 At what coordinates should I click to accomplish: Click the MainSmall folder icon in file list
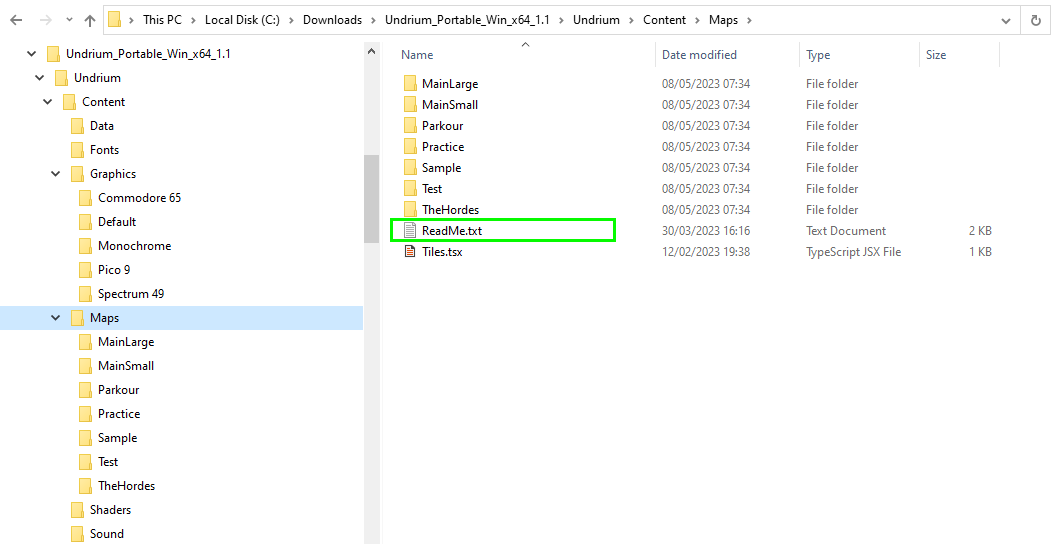click(x=410, y=104)
